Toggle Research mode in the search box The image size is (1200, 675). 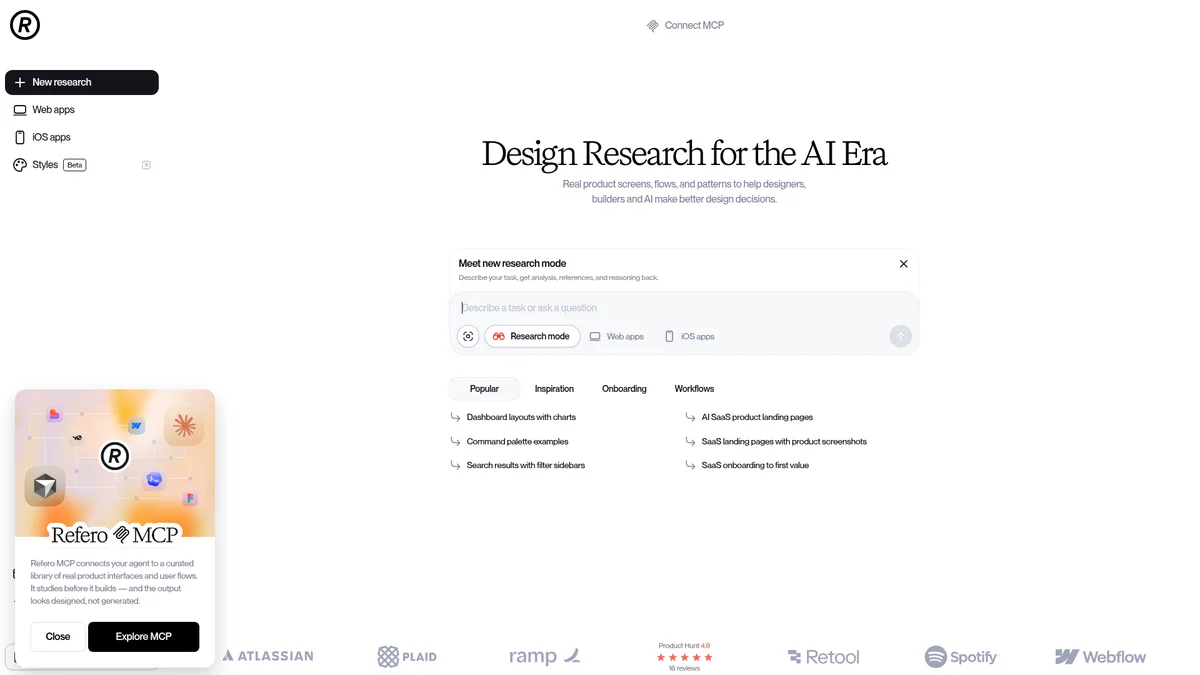click(x=532, y=336)
